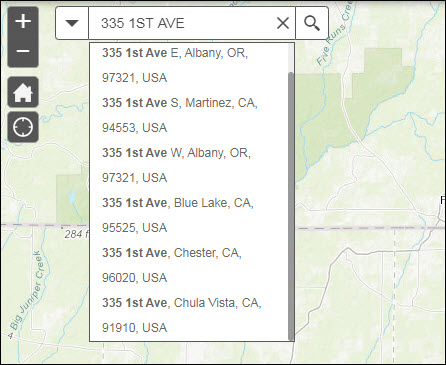Screen dimensions: 446x365
Task: Zoom in with the plus button
Action: coord(23,22)
